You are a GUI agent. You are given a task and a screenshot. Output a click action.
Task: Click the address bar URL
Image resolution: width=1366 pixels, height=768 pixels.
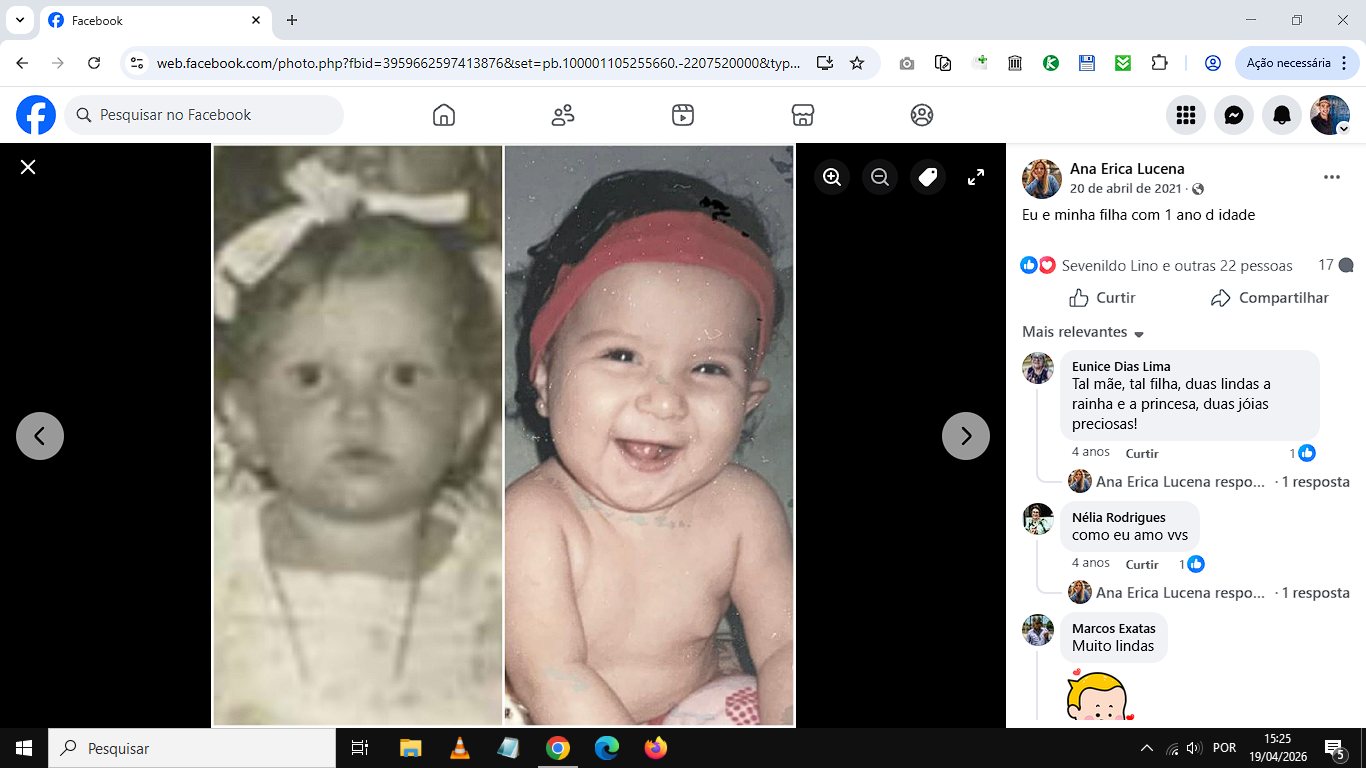click(478, 63)
